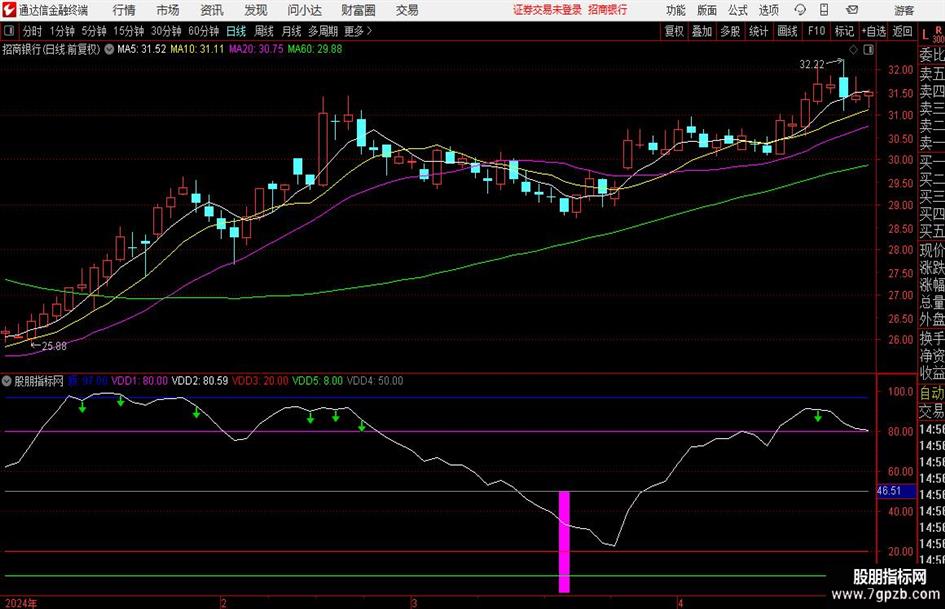
Task: Switch to 分时 period
Action: coord(32,31)
